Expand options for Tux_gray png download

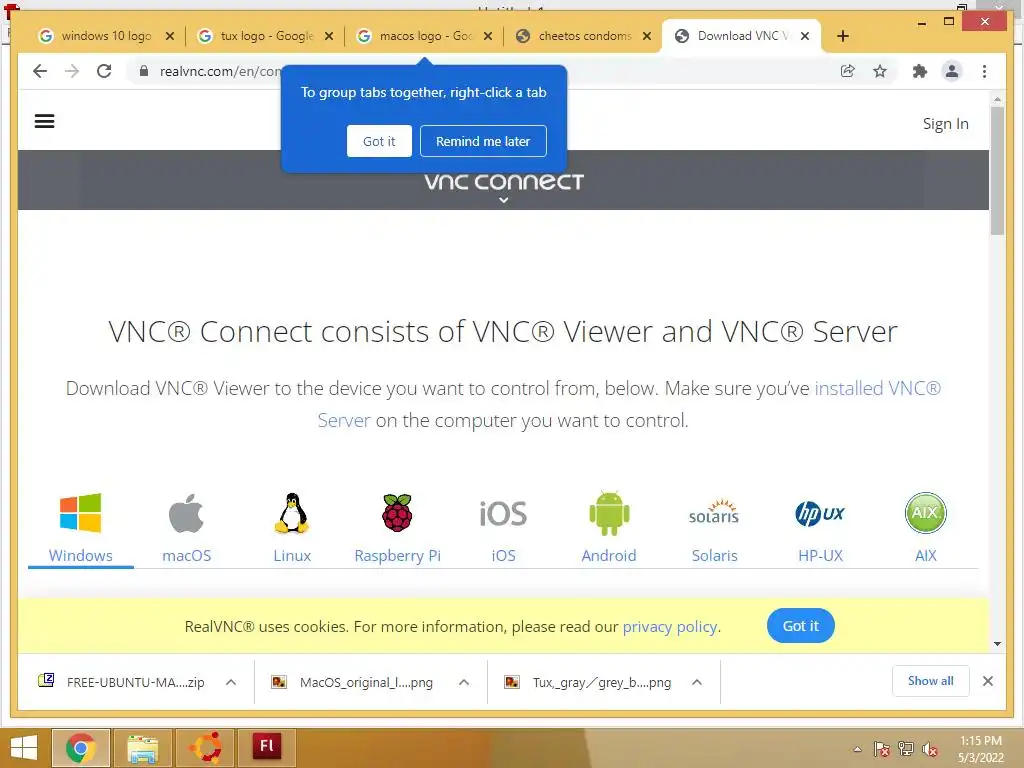tap(697, 682)
